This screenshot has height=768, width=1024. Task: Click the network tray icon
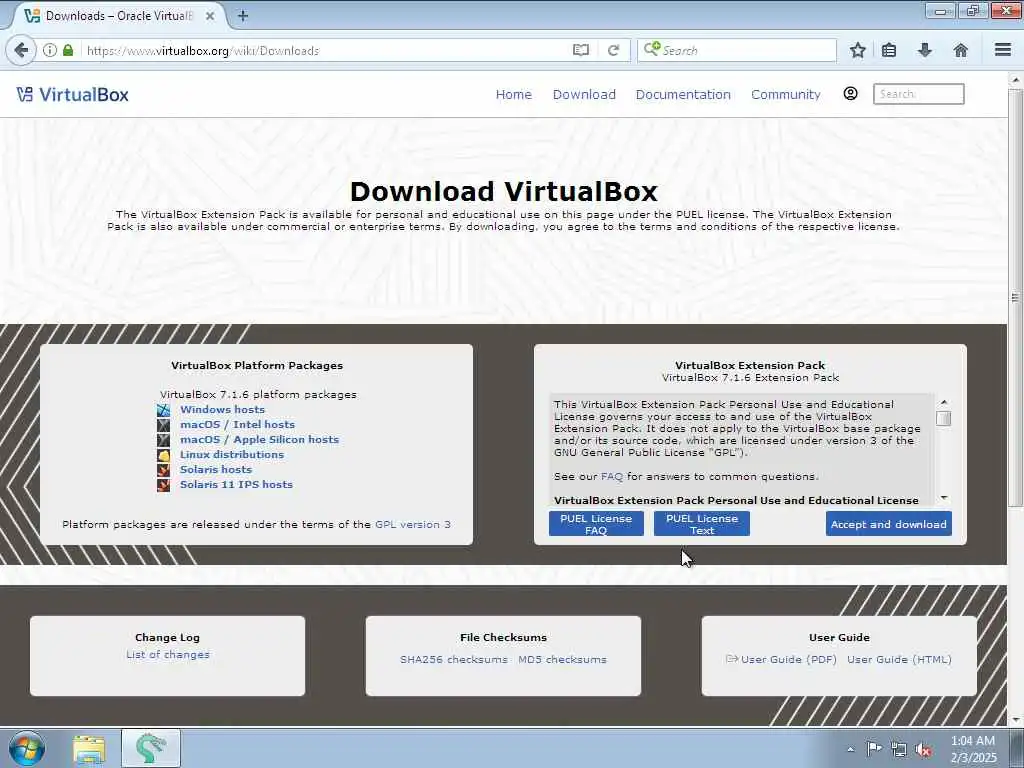(x=899, y=749)
